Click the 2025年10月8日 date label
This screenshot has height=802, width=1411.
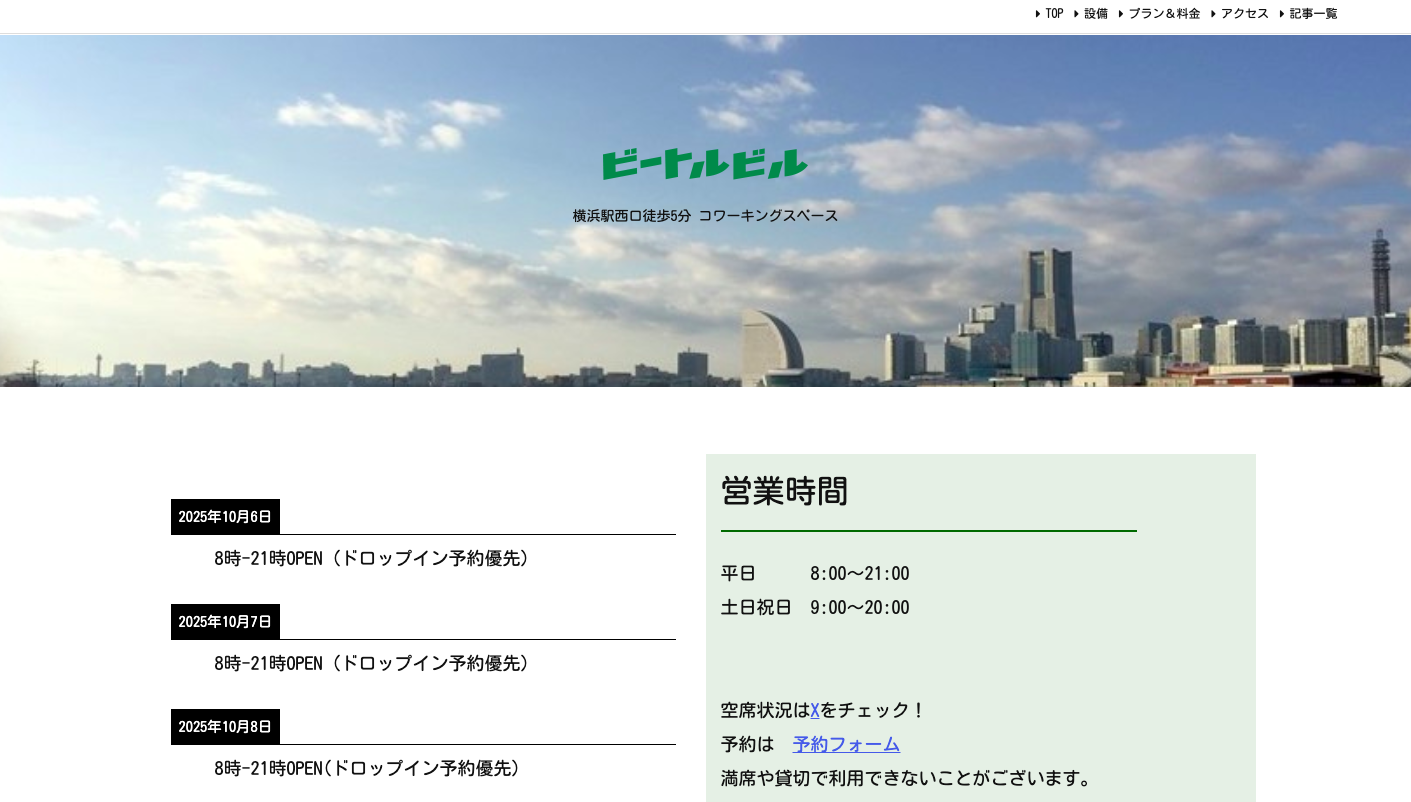tap(225, 727)
